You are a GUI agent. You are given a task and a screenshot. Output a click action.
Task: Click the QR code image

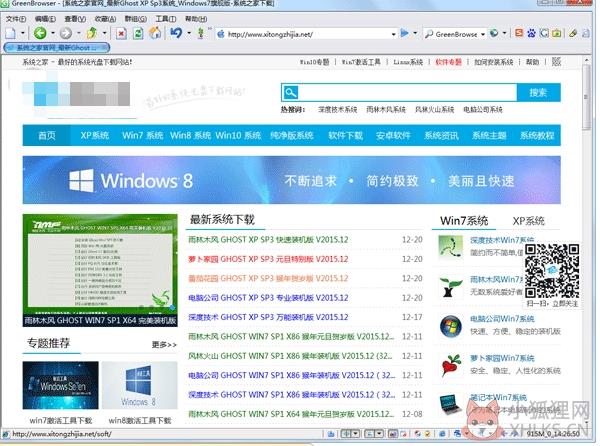coord(551,271)
